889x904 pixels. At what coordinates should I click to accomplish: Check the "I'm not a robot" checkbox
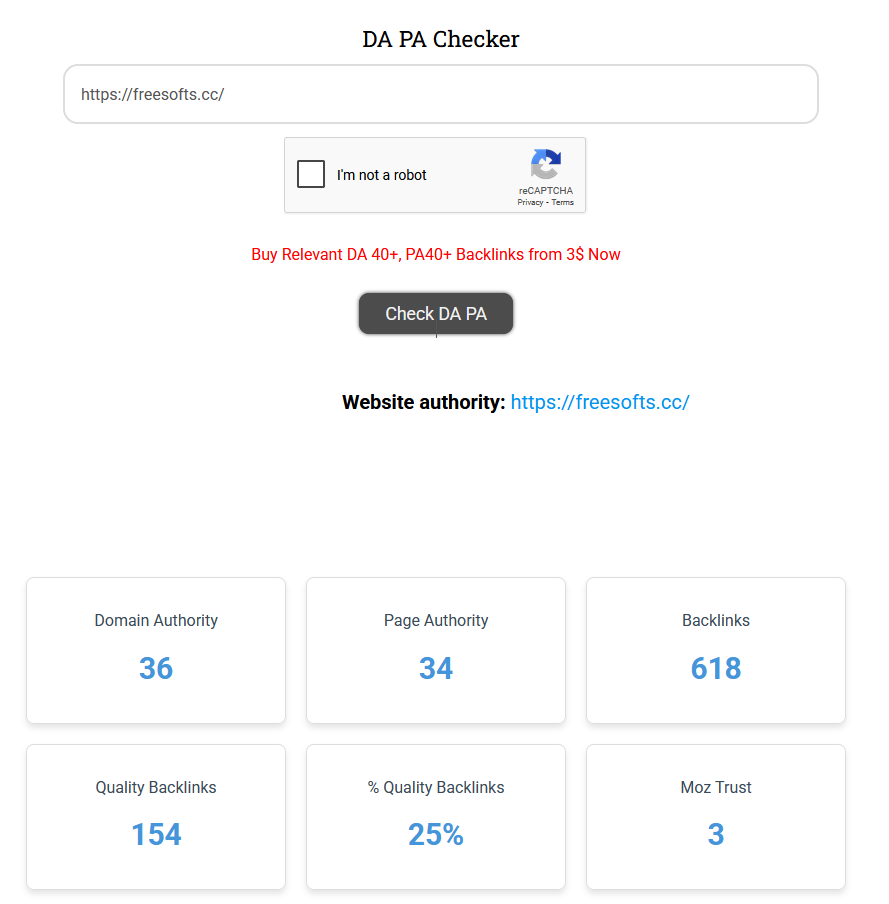311,174
